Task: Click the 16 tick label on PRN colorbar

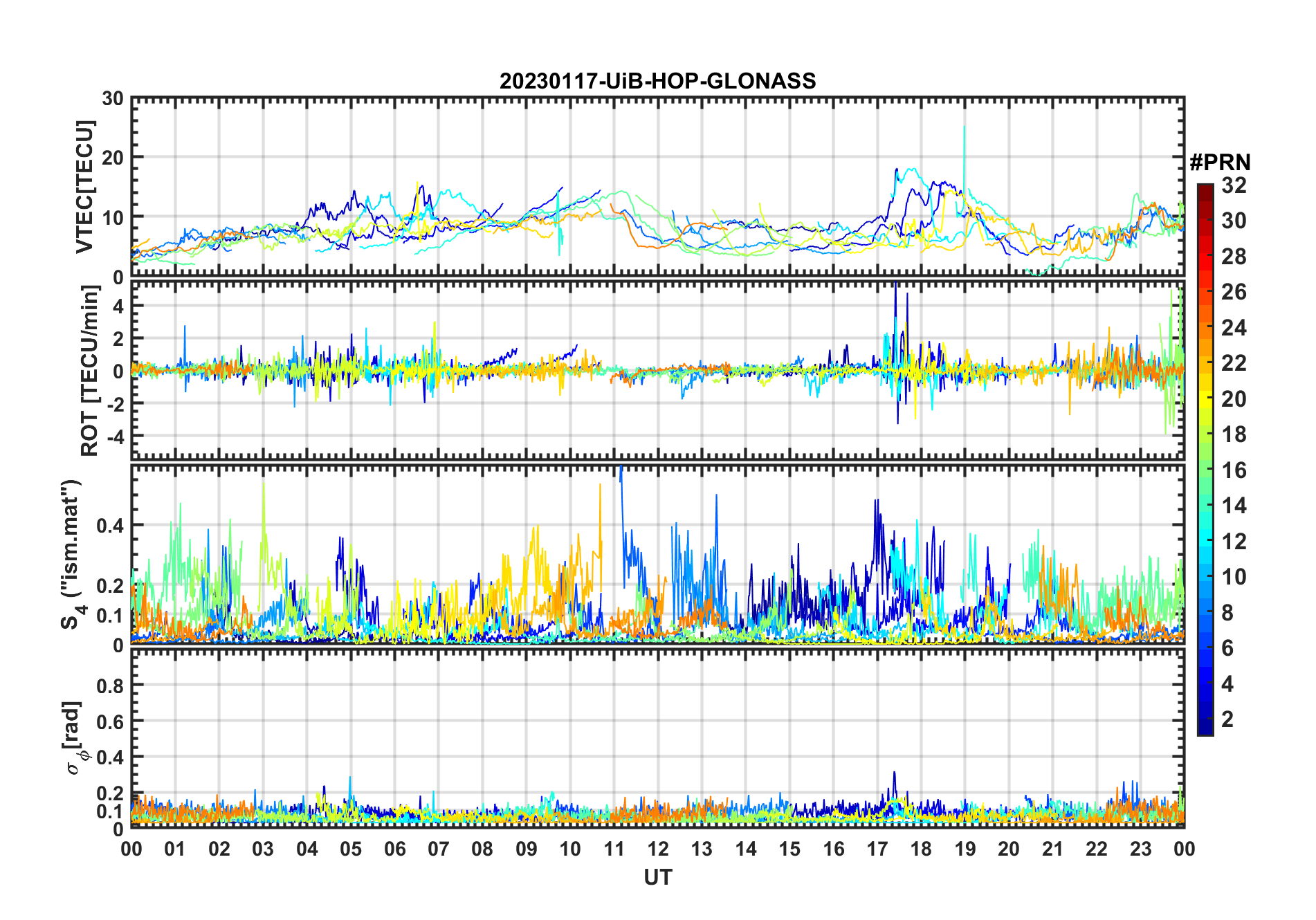Action: tap(1234, 470)
